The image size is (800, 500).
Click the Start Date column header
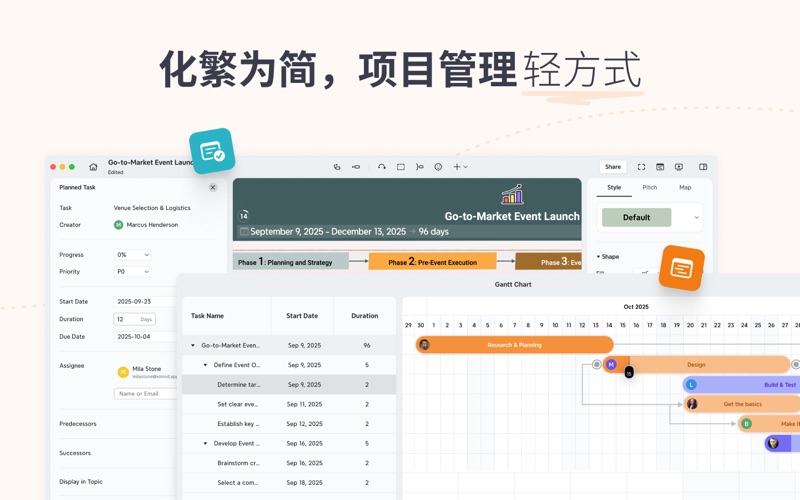302,316
